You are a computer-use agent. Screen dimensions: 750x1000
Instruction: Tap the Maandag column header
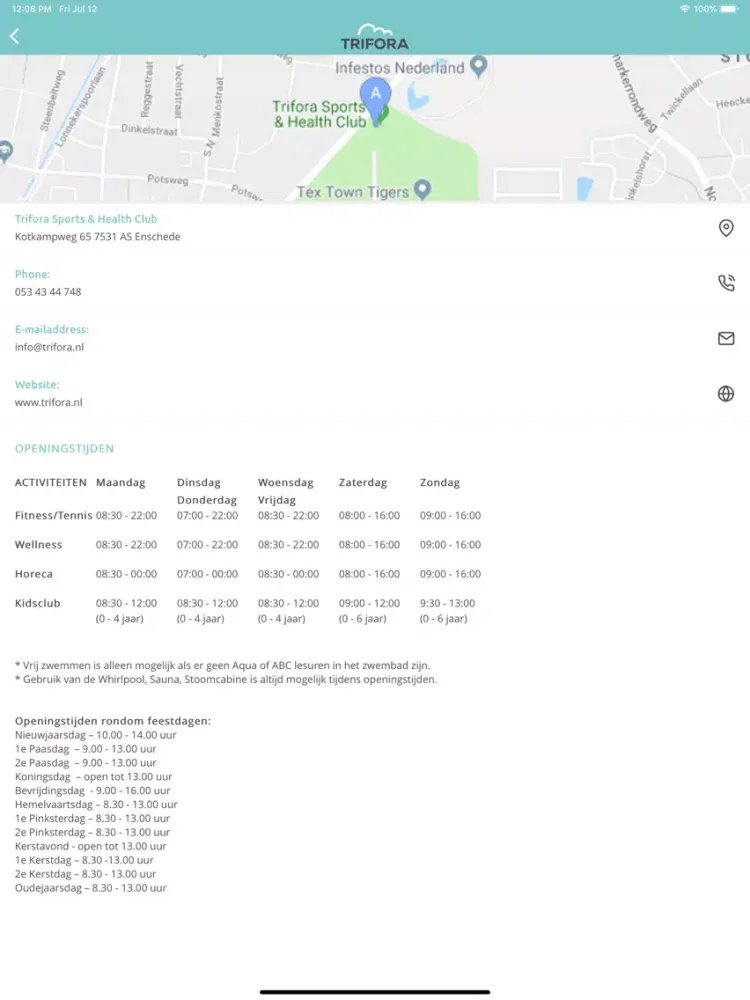coord(121,483)
